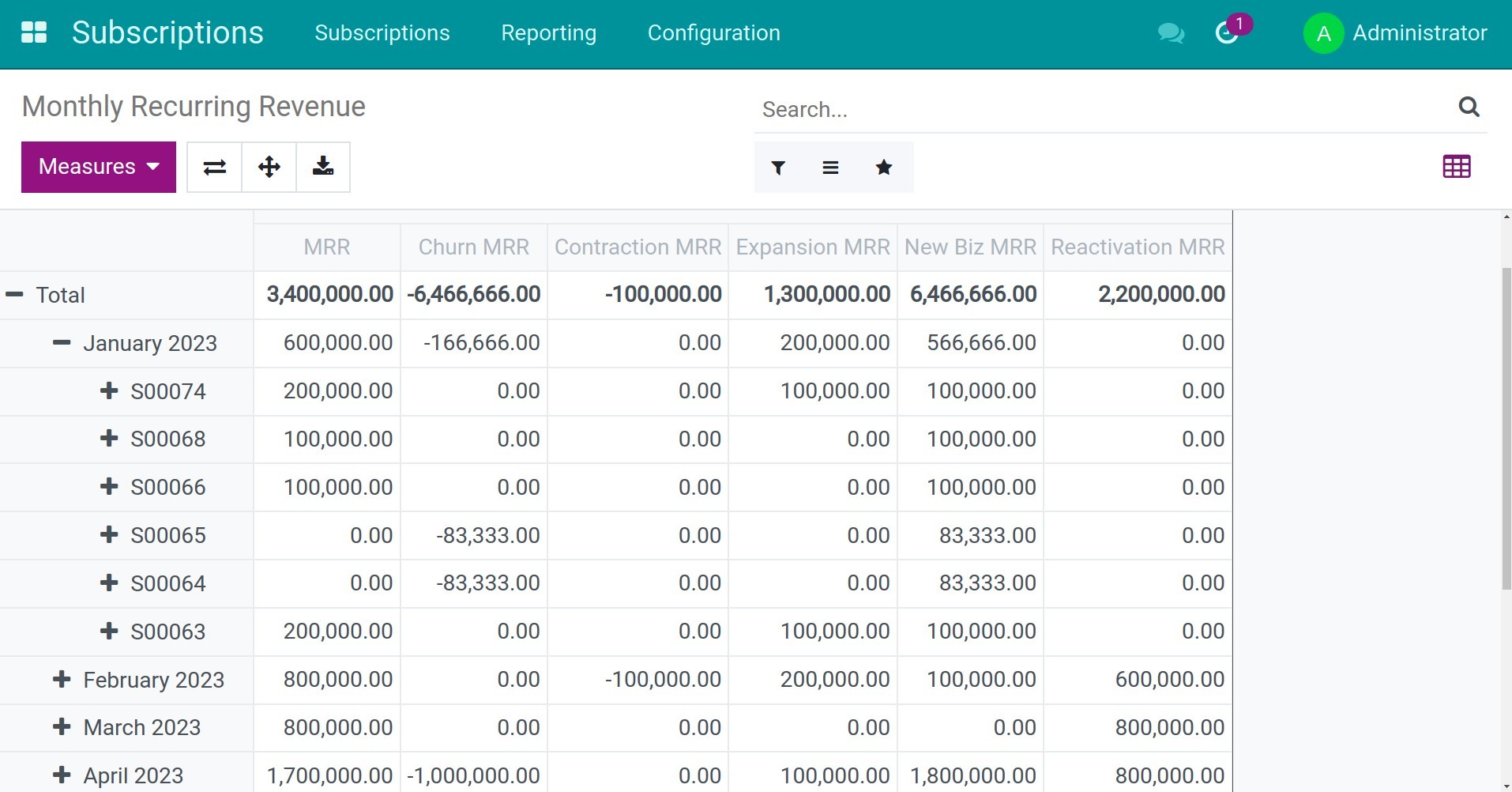The width and height of the screenshot is (1512, 792).
Task: Click April New Biz value 1,800,000.00
Action: click(x=973, y=775)
